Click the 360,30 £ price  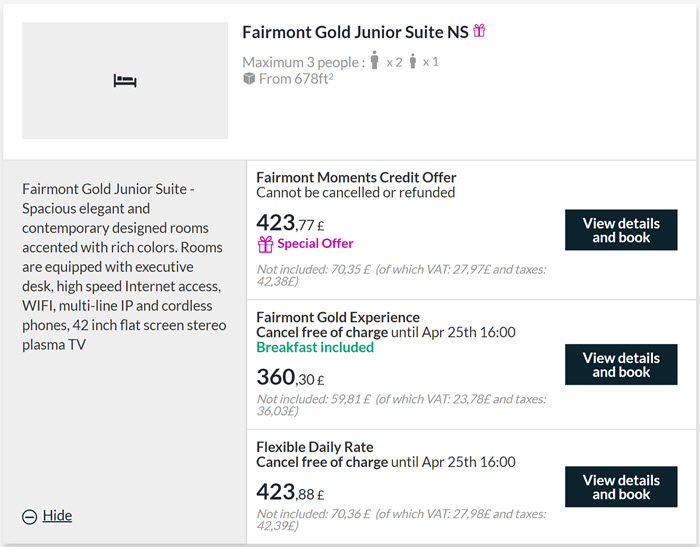coord(290,377)
